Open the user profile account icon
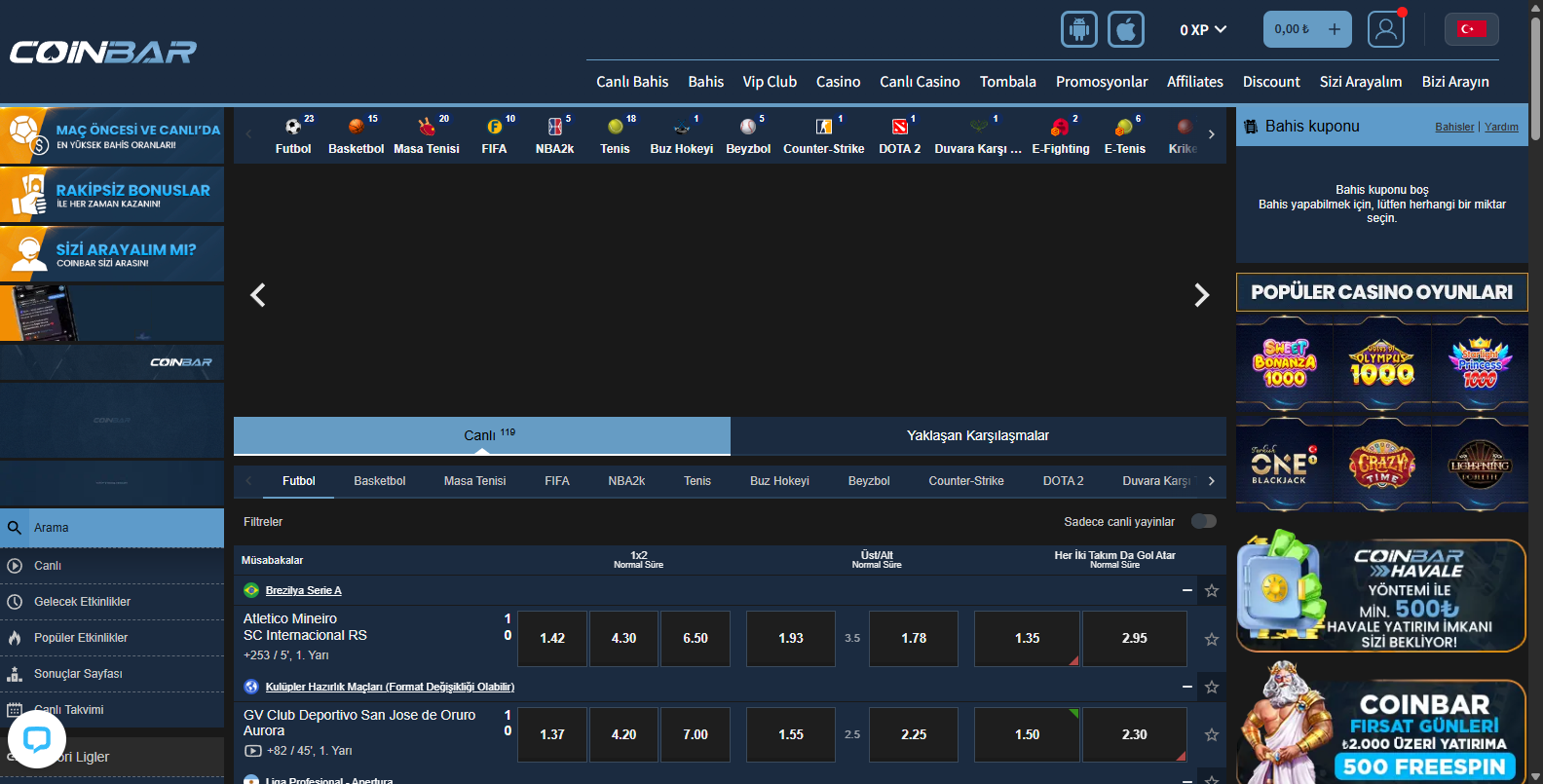The height and width of the screenshot is (784, 1543). 1385,29
